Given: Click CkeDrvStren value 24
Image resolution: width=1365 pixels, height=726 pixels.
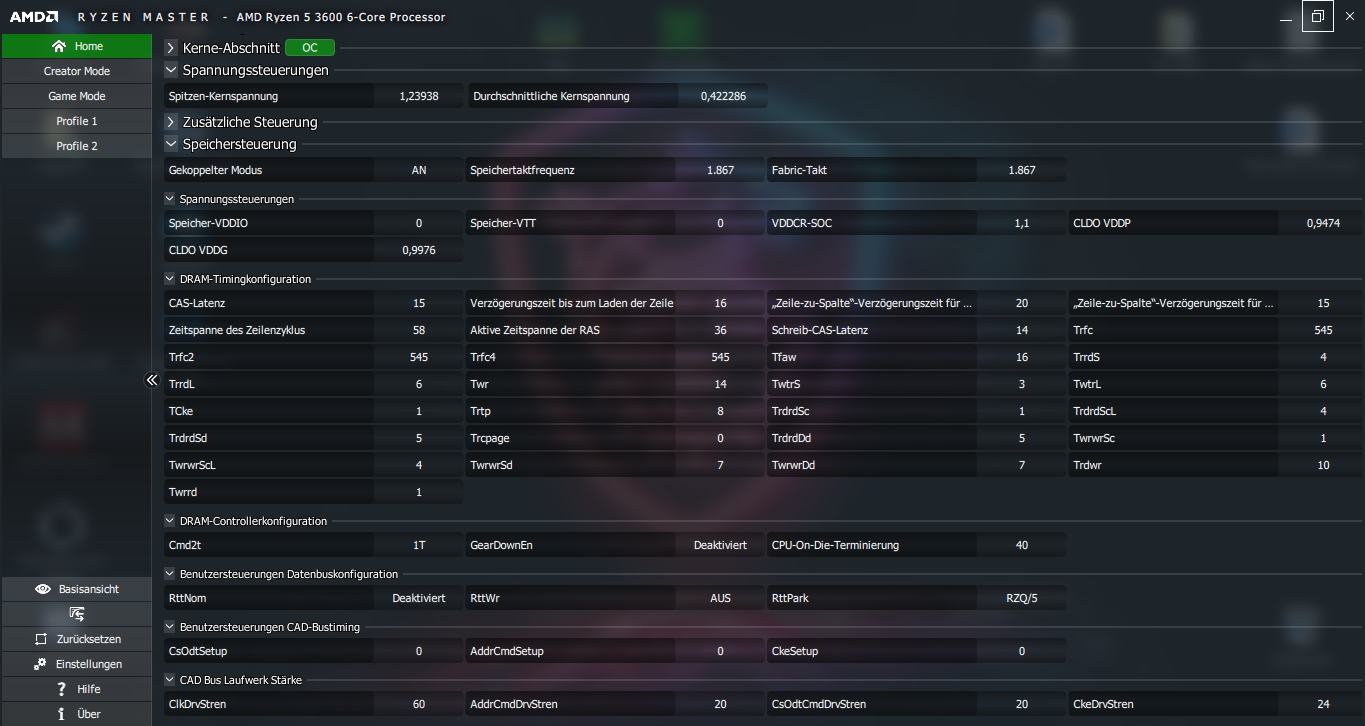Looking at the screenshot, I should coord(1323,704).
